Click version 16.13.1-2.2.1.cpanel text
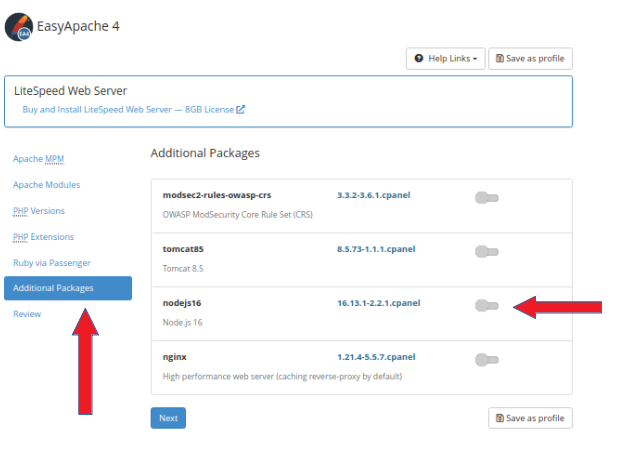The width and height of the screenshot is (634, 466). click(x=378, y=303)
